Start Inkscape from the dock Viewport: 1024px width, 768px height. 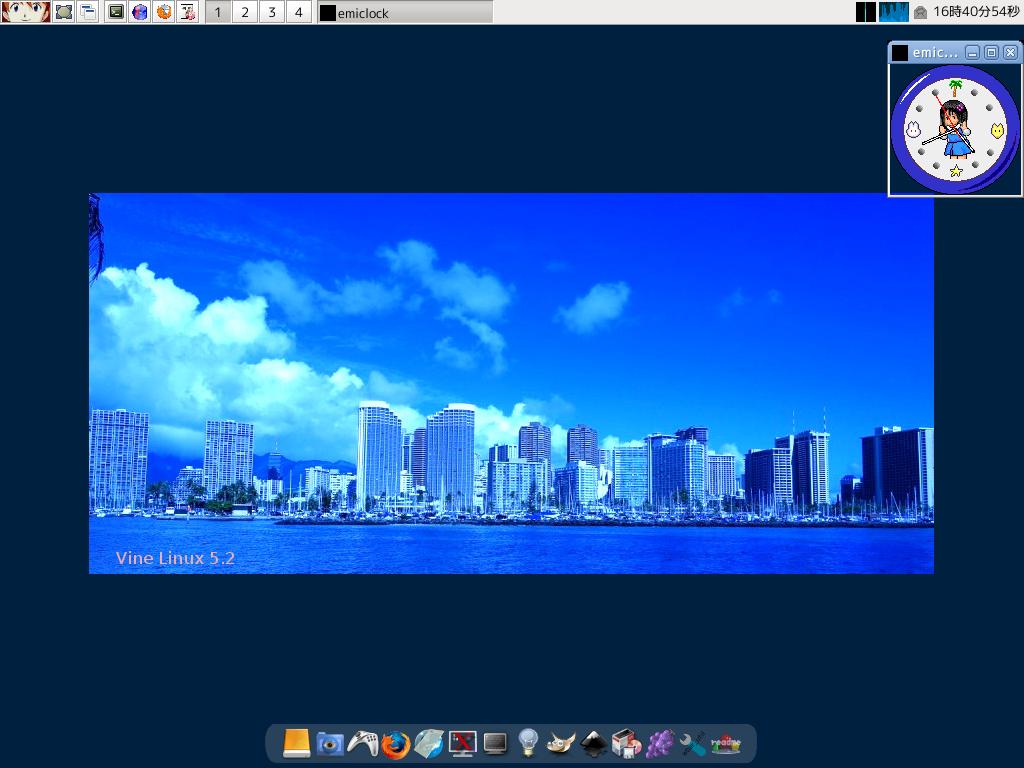pos(595,743)
